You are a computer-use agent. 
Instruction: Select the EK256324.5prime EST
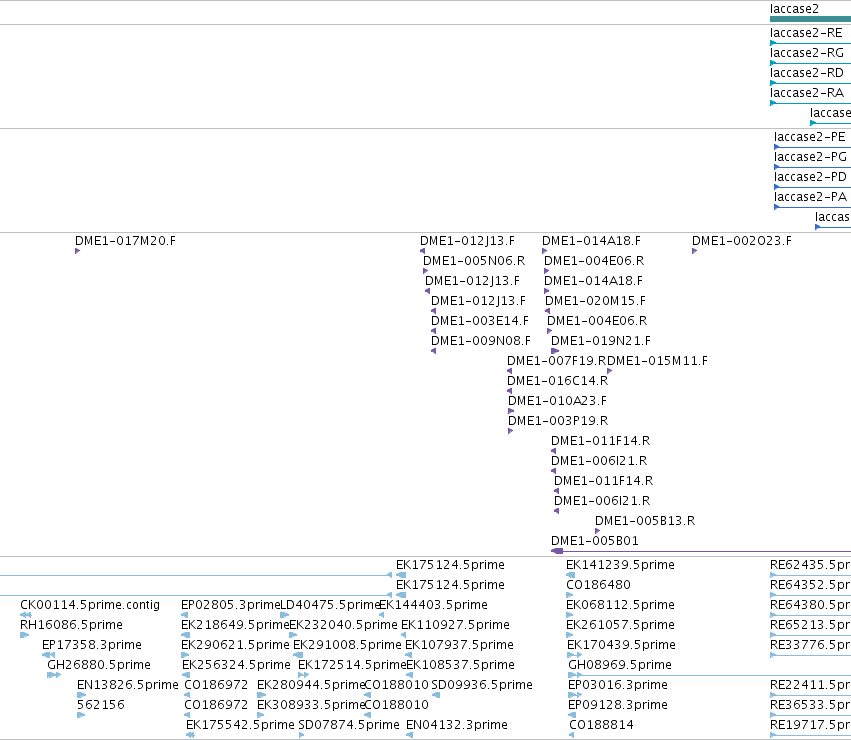(236, 665)
